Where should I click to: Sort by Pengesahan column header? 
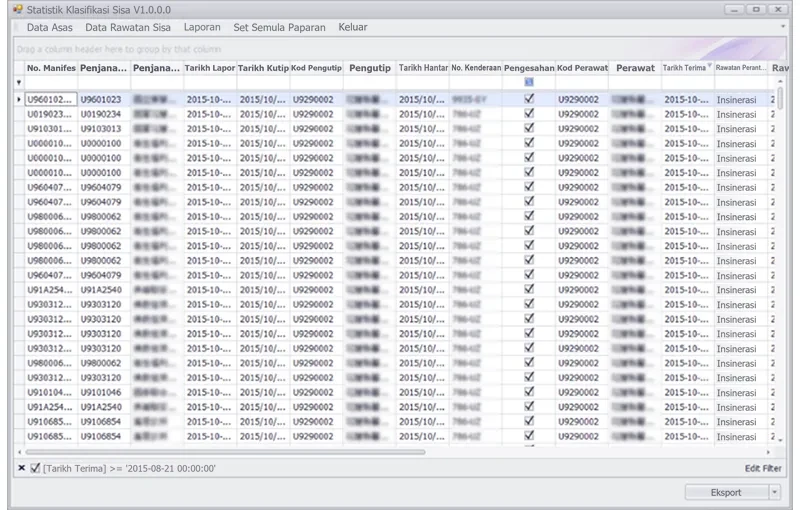pyautogui.click(x=529, y=68)
